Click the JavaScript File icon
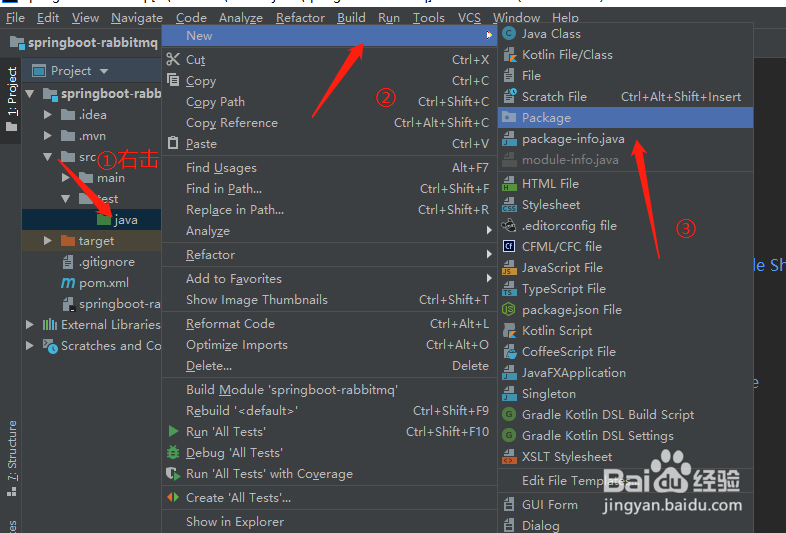 [509, 268]
